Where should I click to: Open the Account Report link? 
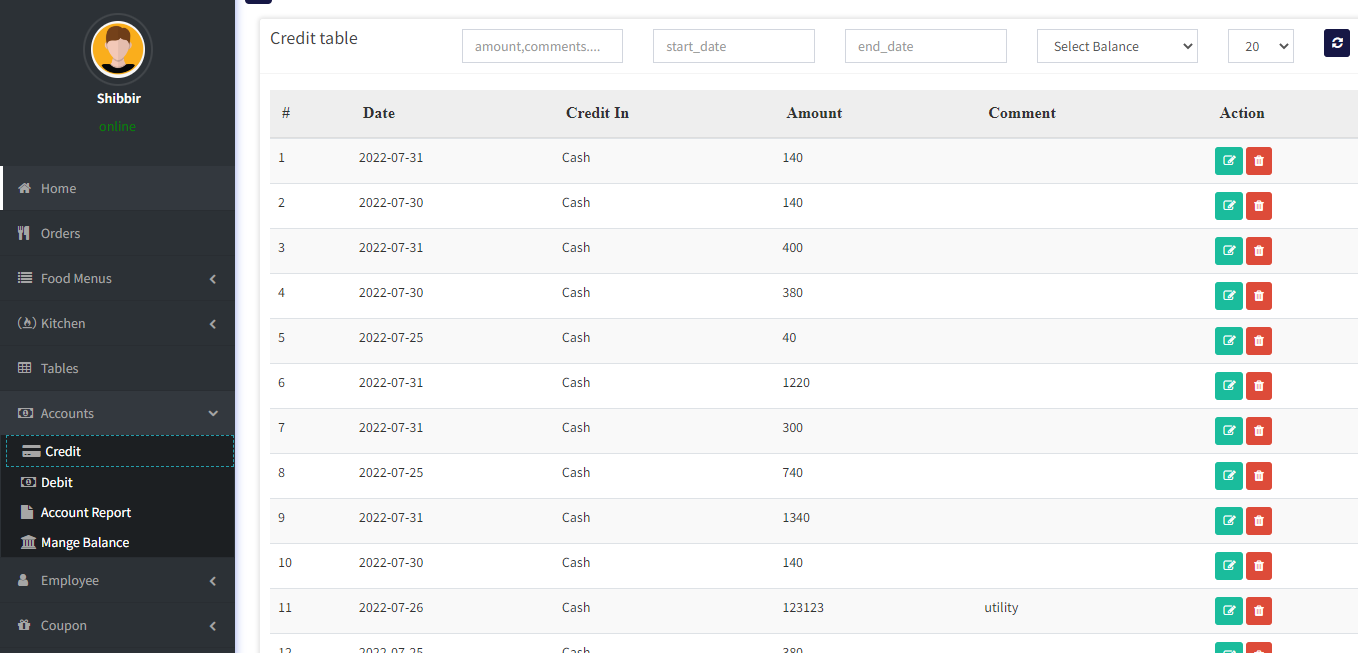click(86, 512)
